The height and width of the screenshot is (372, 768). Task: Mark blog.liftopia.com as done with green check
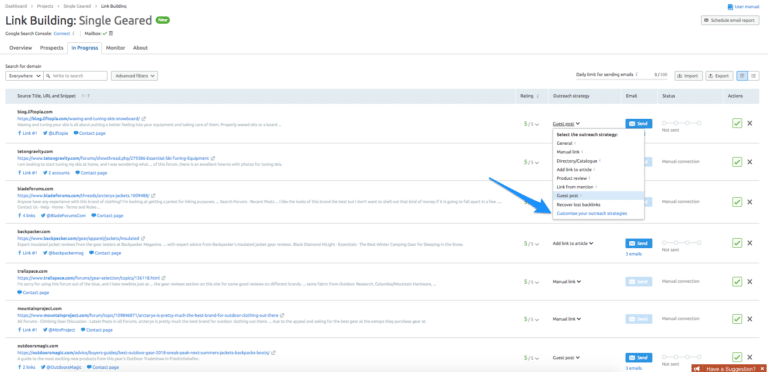coord(737,123)
